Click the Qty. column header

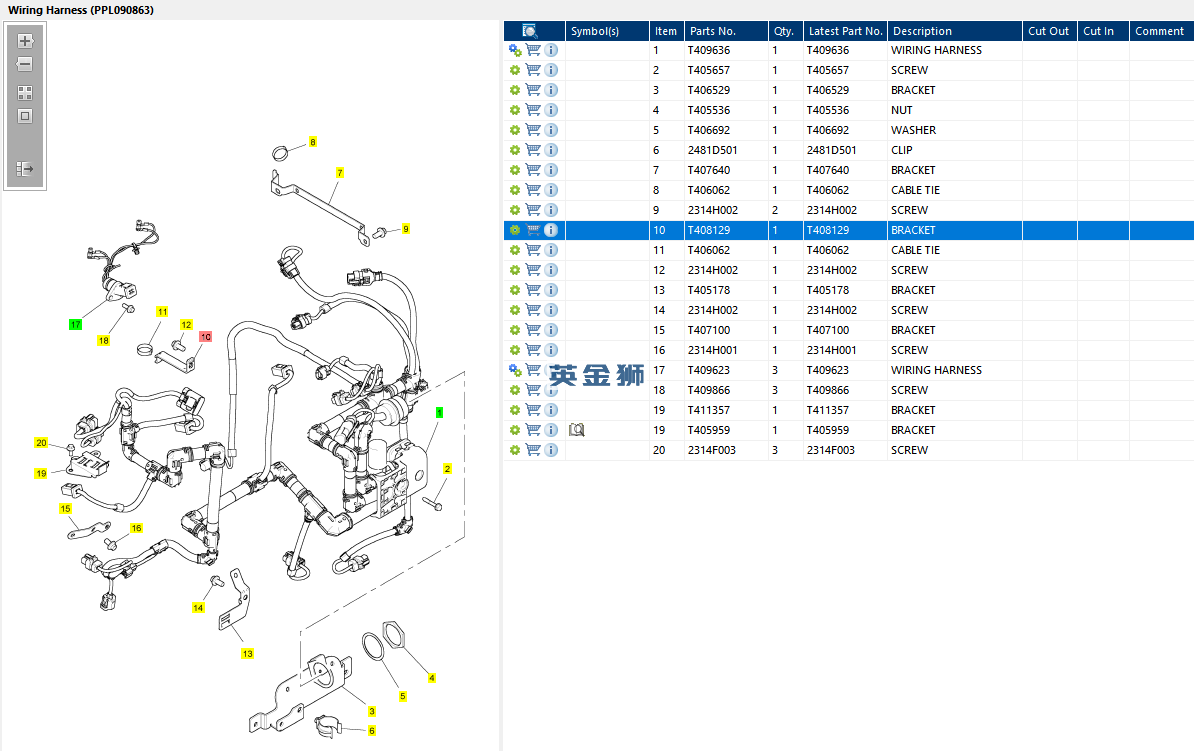tap(785, 31)
